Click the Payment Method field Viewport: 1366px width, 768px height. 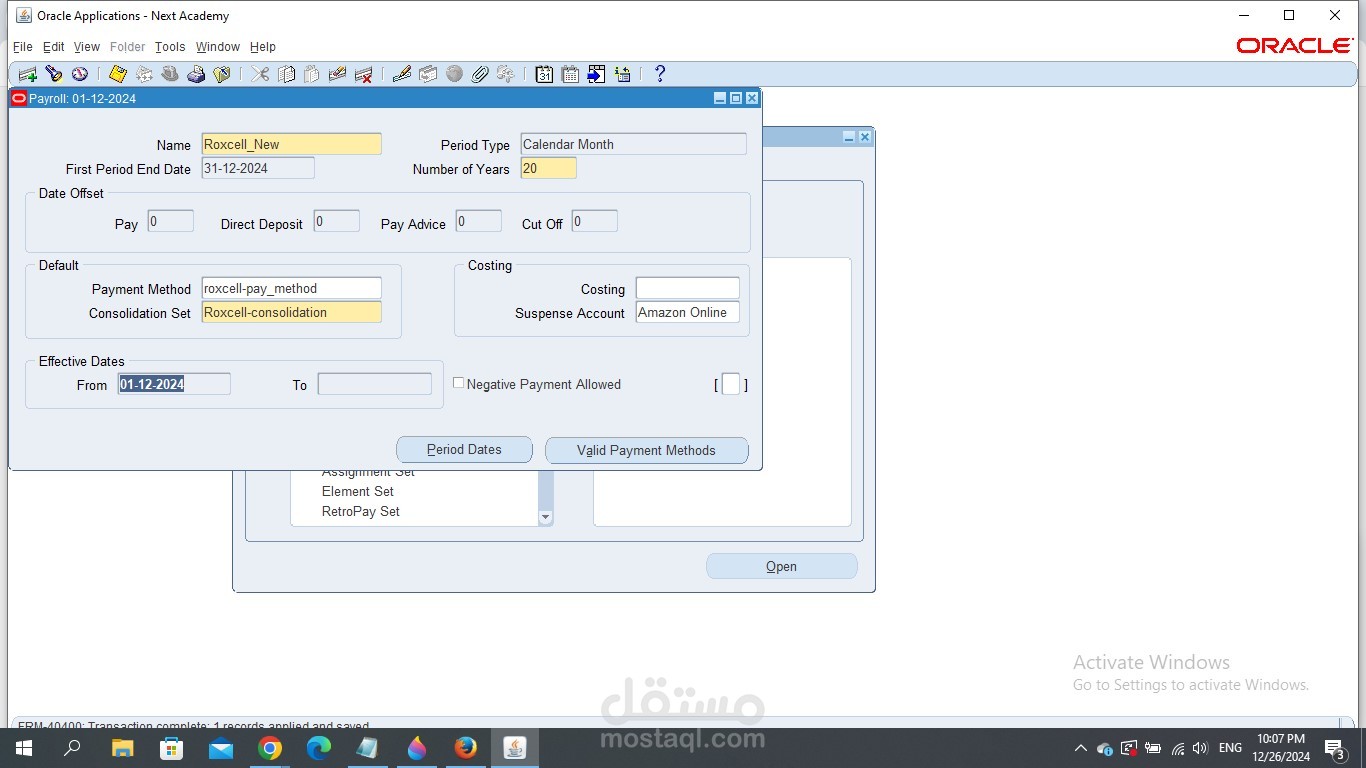(x=291, y=288)
